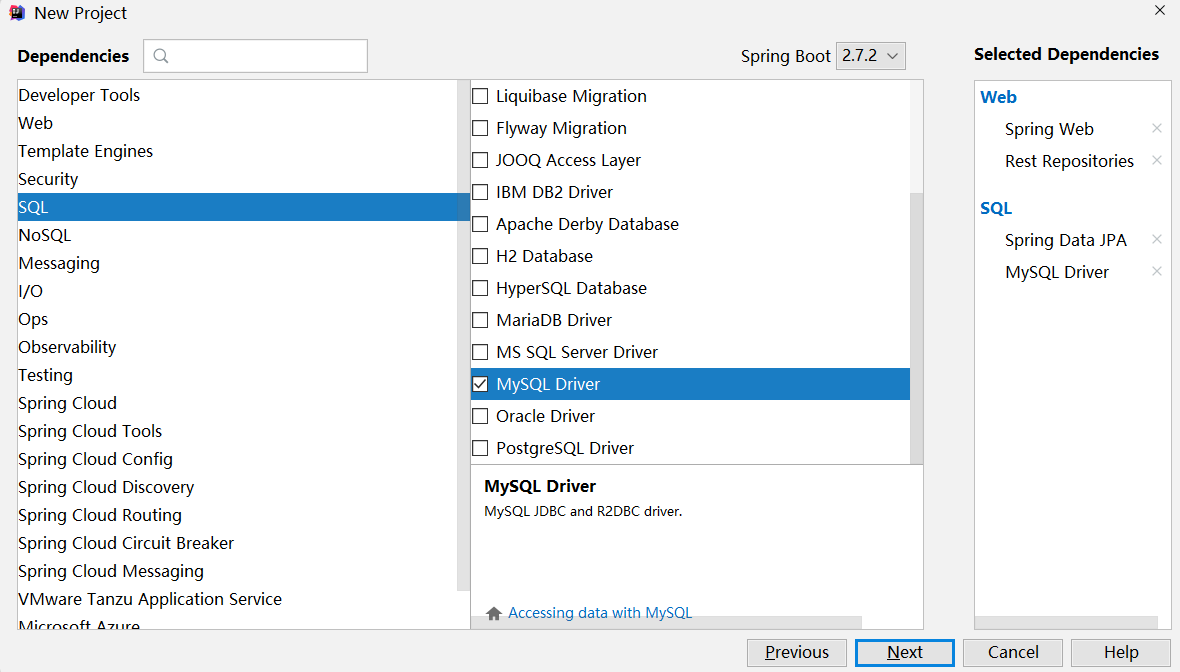Select Spring Cloud Circuit Breaker category
Viewport: 1180px width, 672px height.
click(237, 543)
